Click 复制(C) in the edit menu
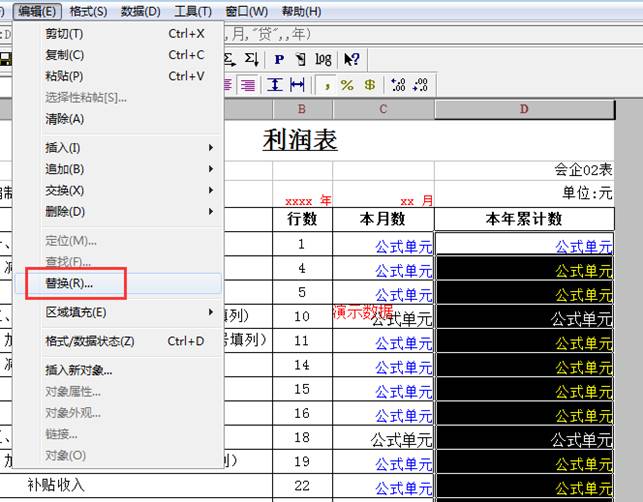Screen dimensions: 643x502 point(65,55)
